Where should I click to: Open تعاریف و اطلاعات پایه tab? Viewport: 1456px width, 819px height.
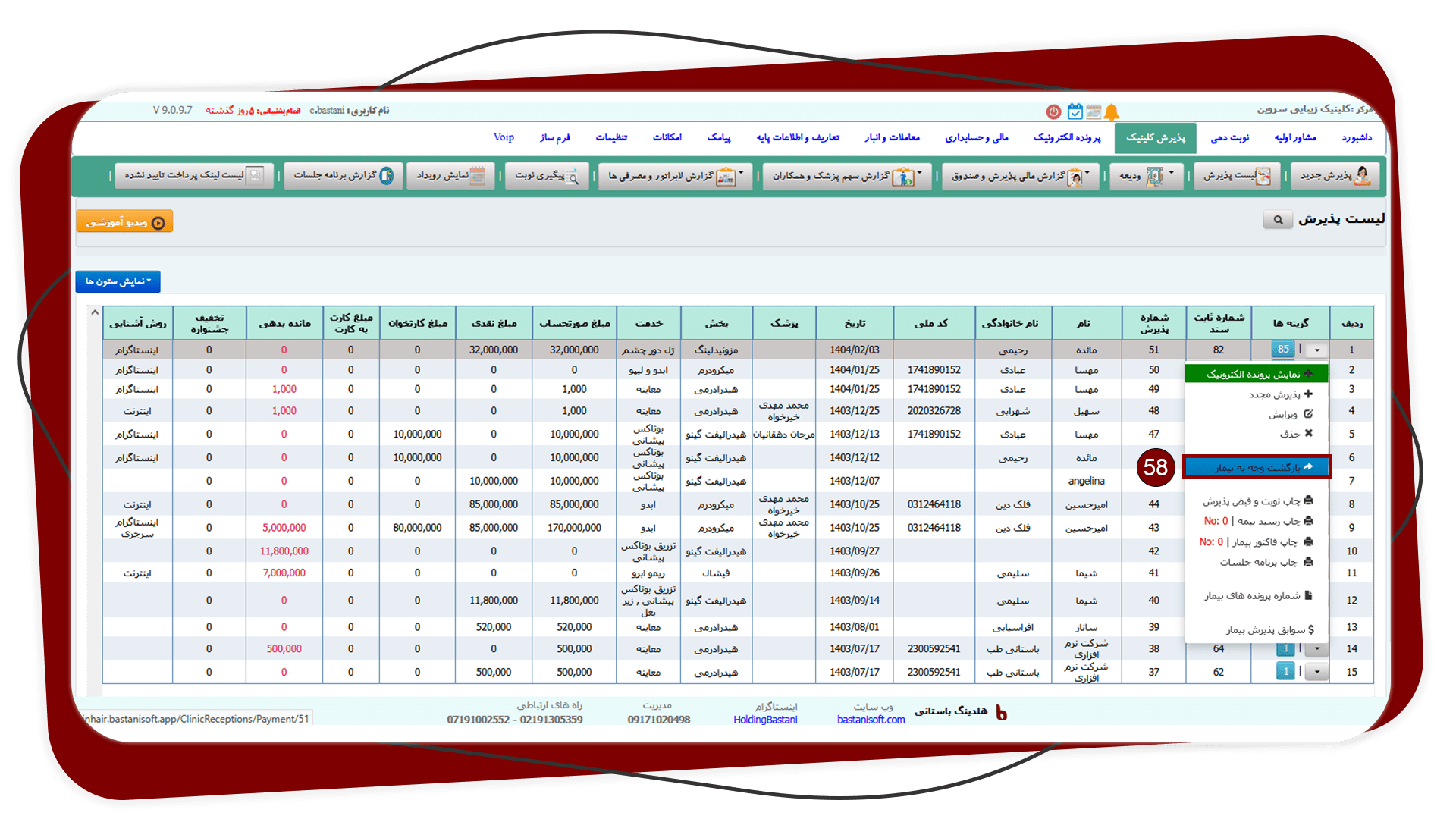click(x=797, y=138)
